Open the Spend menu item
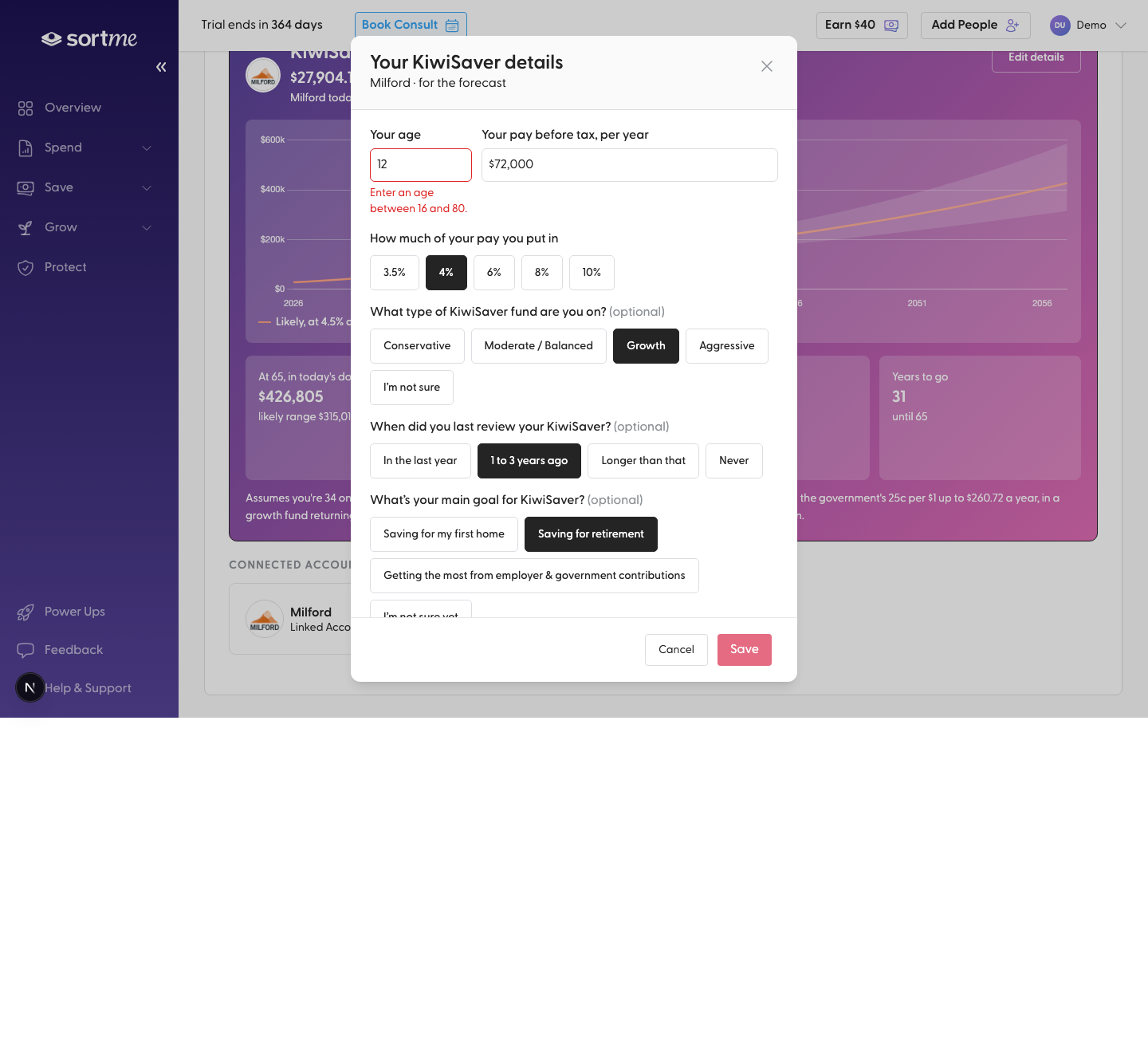Viewport: 1148px width, 1055px height. point(89,148)
